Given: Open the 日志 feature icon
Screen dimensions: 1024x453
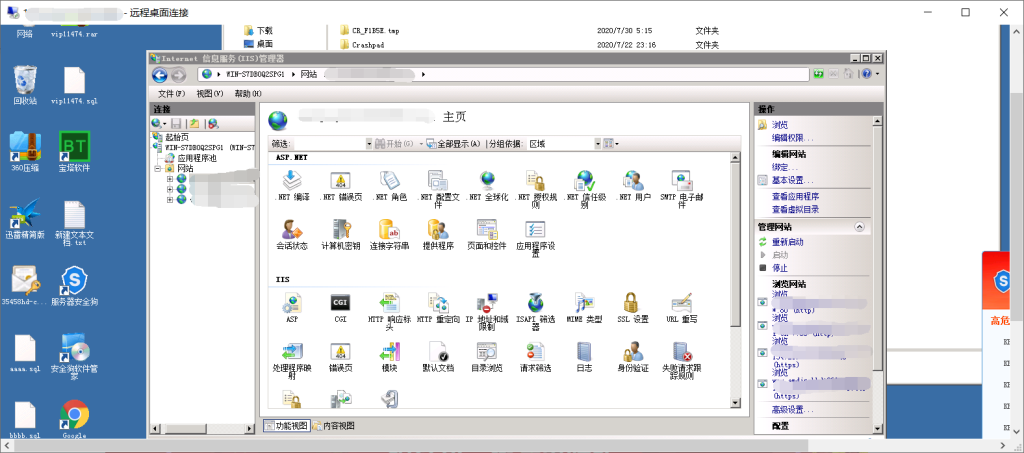Looking at the screenshot, I should click(584, 357).
